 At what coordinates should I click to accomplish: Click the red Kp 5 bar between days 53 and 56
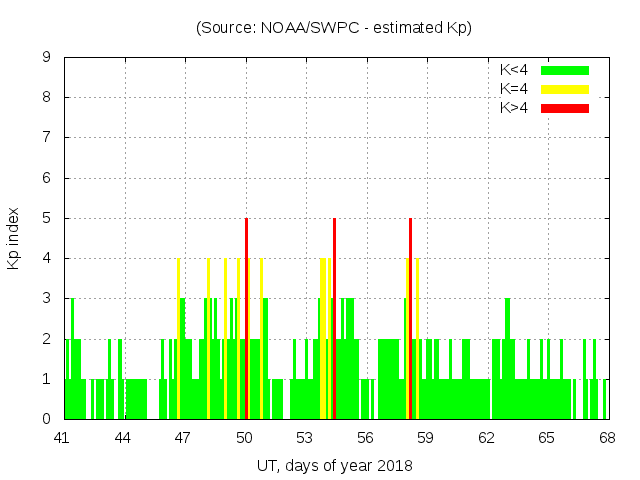pyautogui.click(x=334, y=320)
